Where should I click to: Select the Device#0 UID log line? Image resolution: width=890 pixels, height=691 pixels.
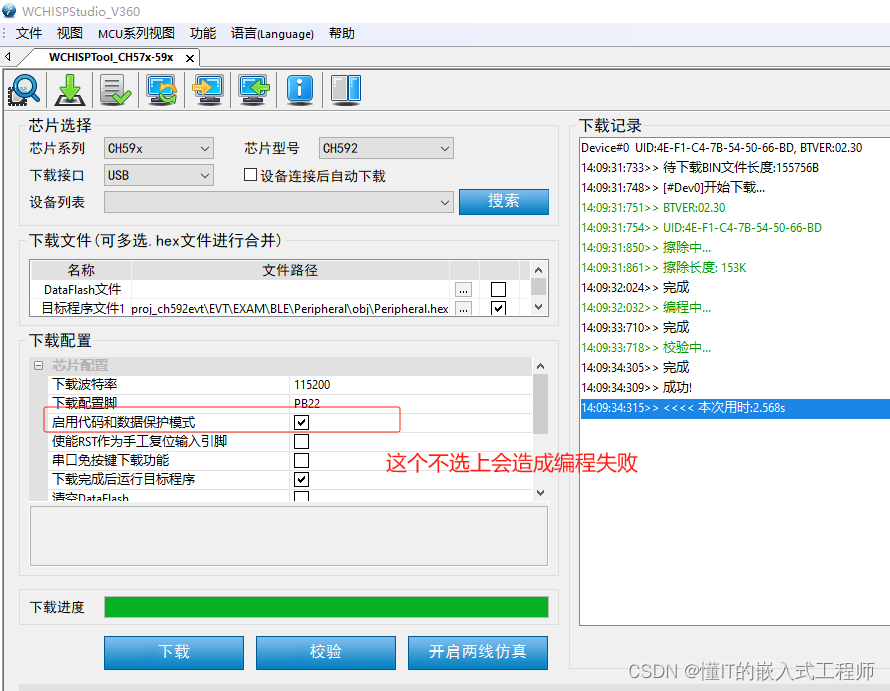click(735, 148)
